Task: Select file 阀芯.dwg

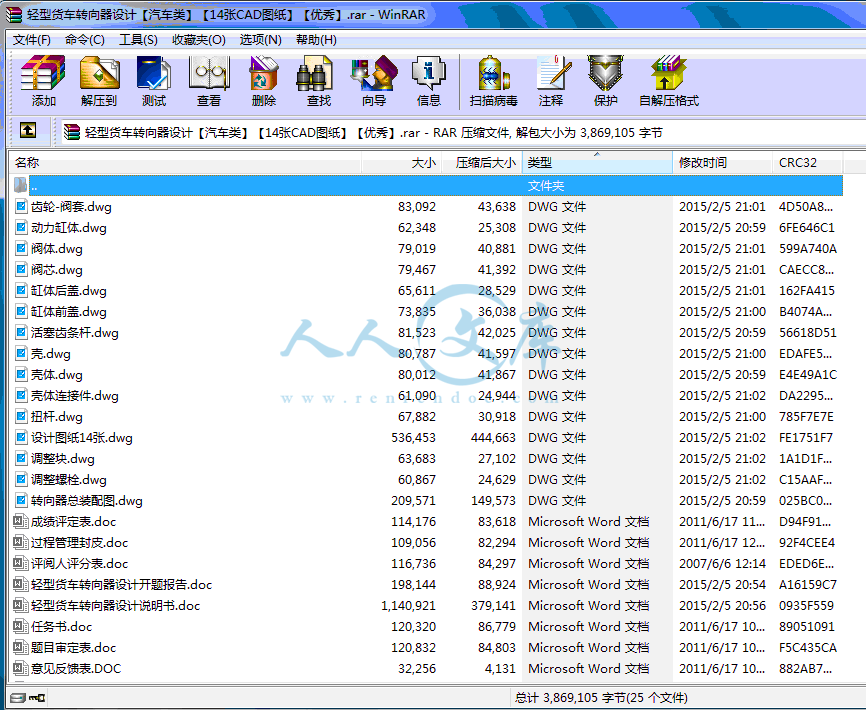Action: (57, 270)
